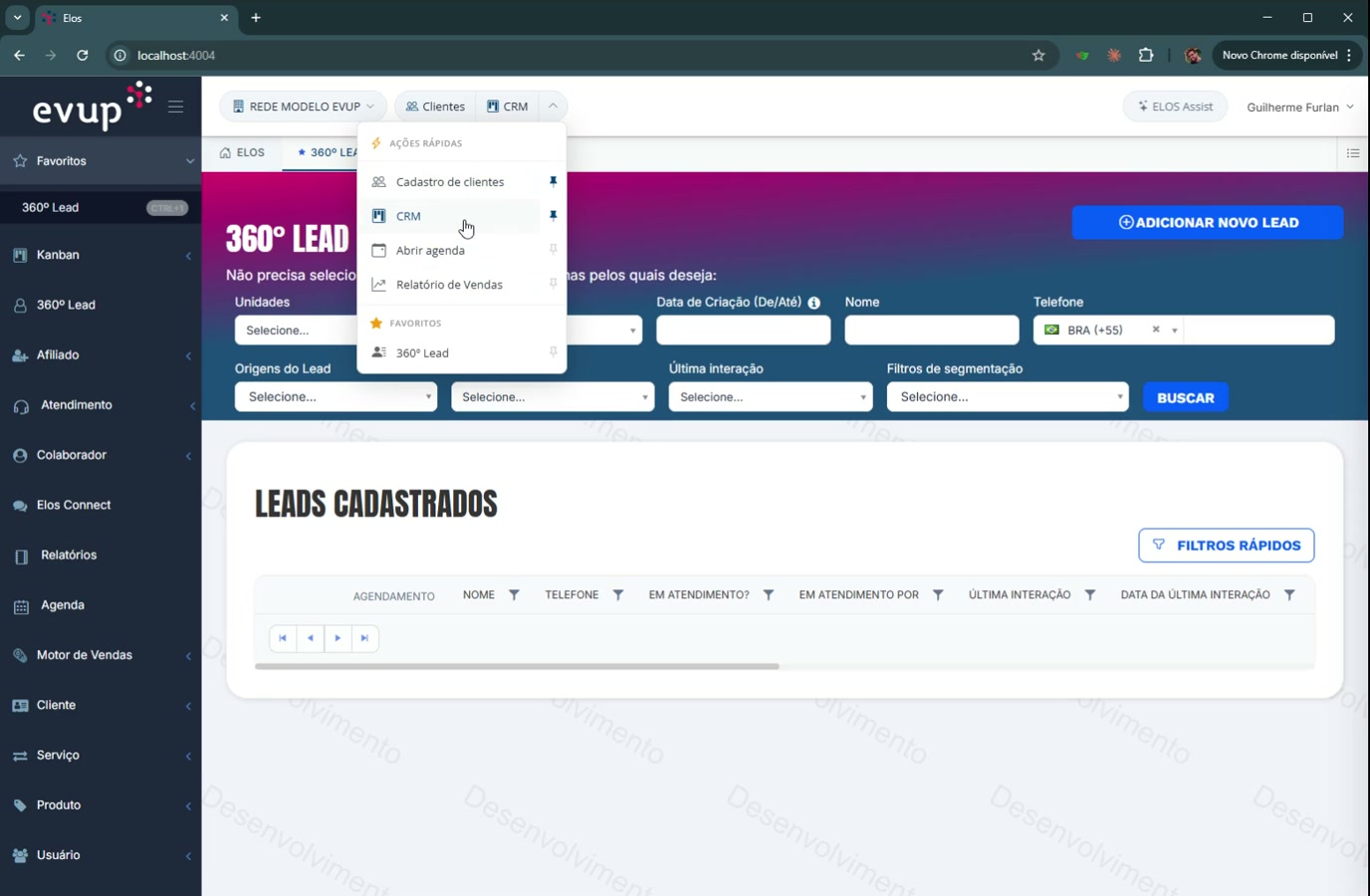Open filter icon on NOME column
The height and width of the screenshot is (896, 1370).
[514, 594]
